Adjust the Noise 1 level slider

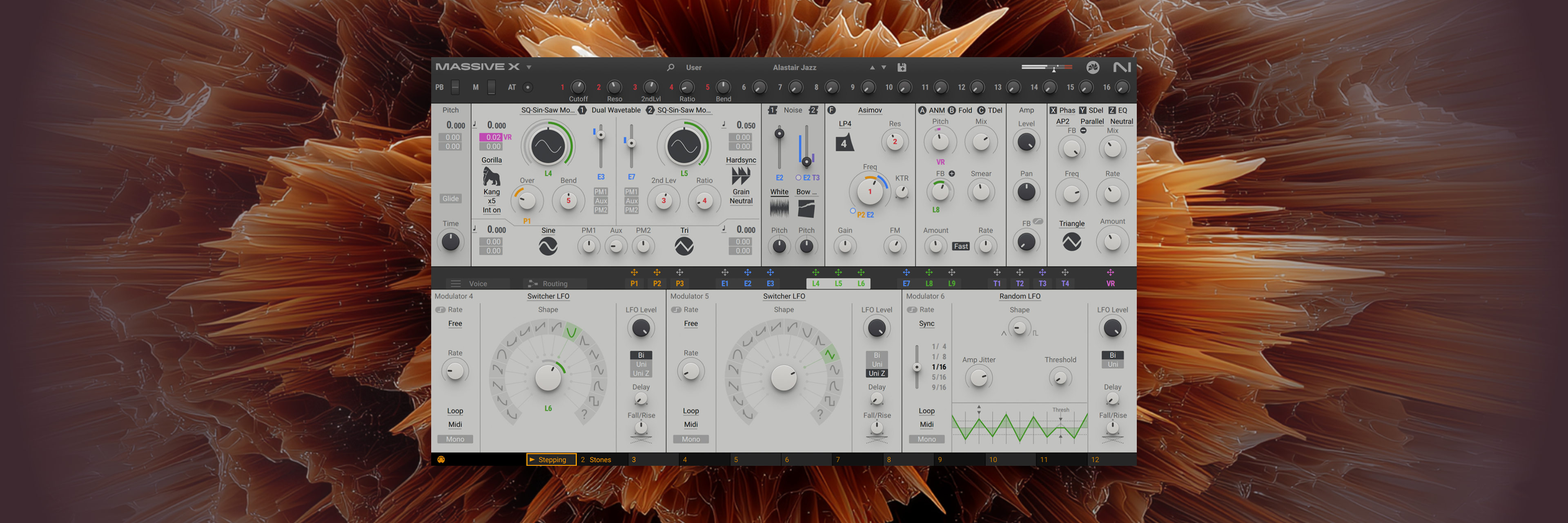(x=779, y=148)
